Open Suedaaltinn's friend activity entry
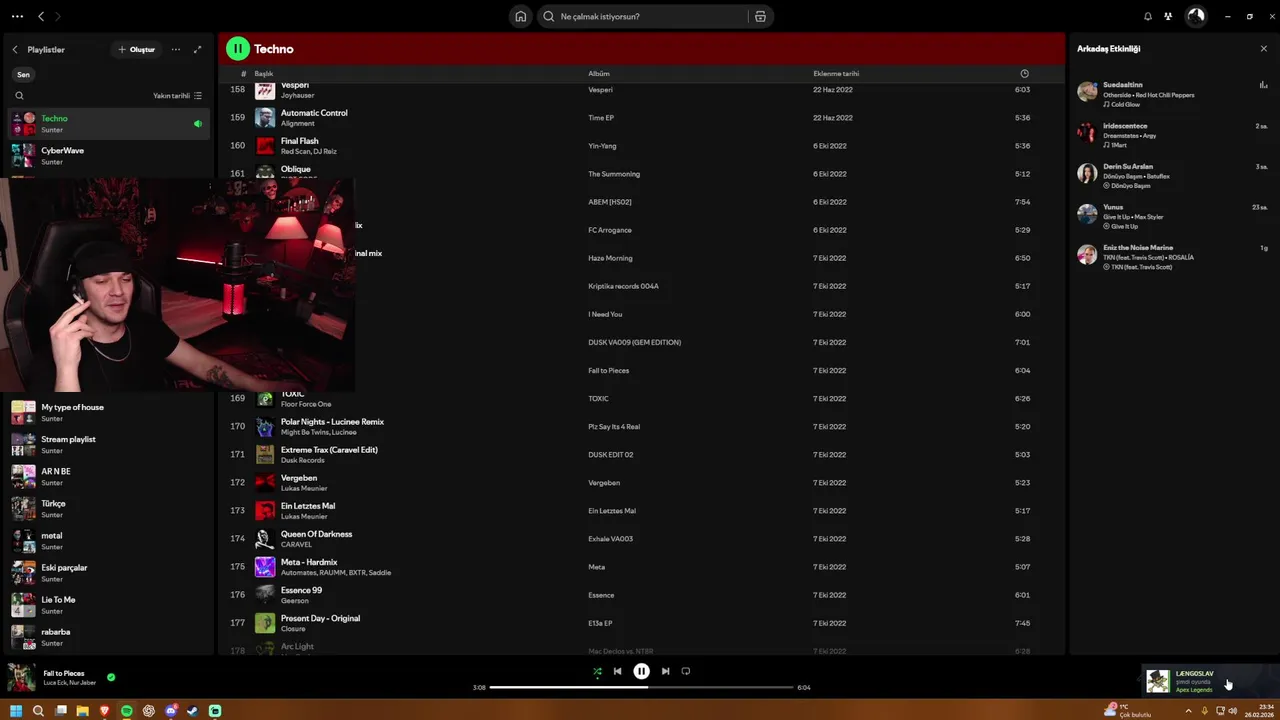Viewport: 1280px width, 720px height. [x=1172, y=94]
